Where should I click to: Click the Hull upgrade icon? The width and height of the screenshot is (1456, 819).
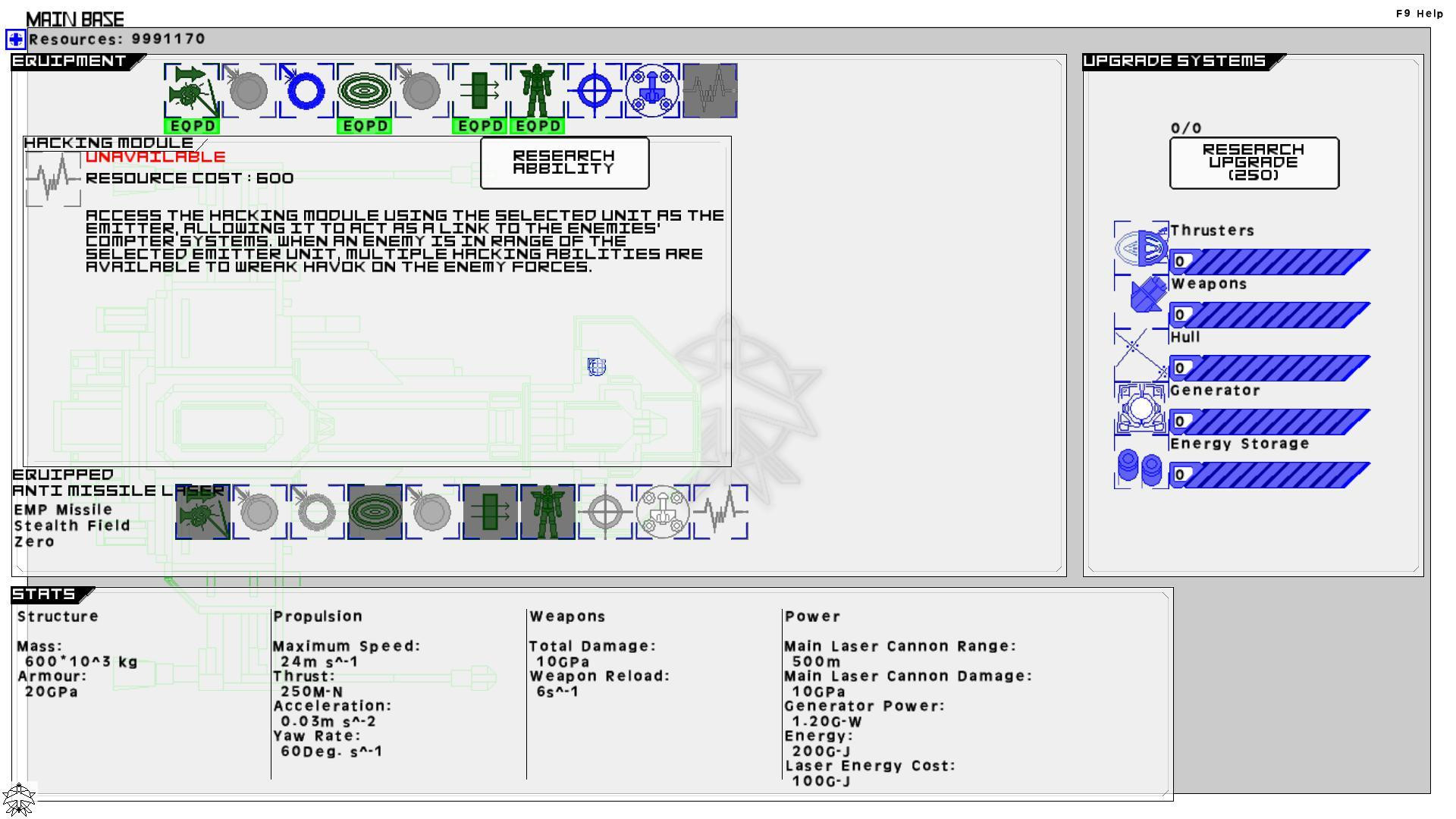pyautogui.click(x=1141, y=355)
